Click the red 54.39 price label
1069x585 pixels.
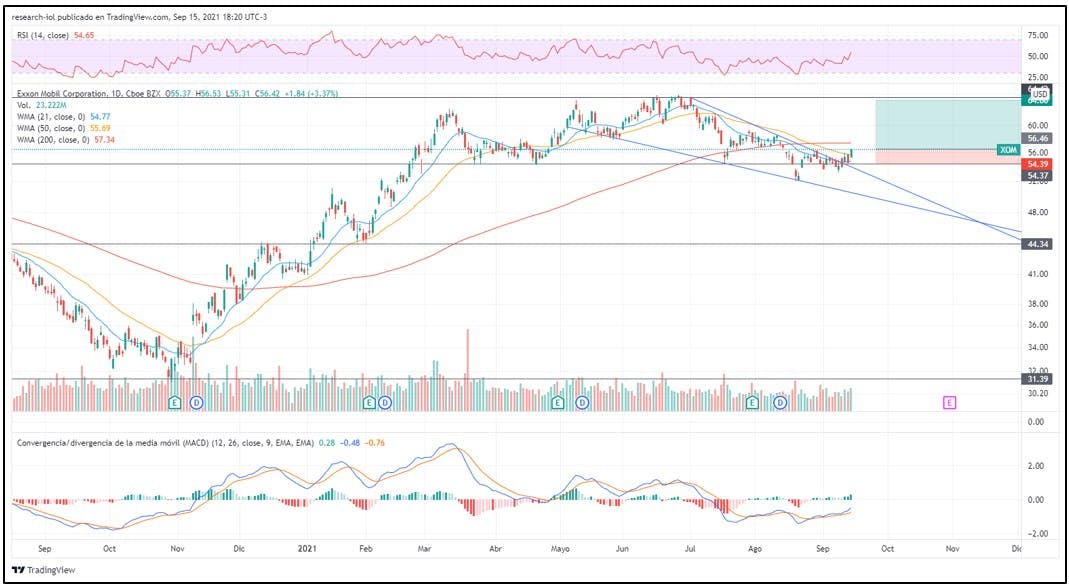click(x=1036, y=164)
